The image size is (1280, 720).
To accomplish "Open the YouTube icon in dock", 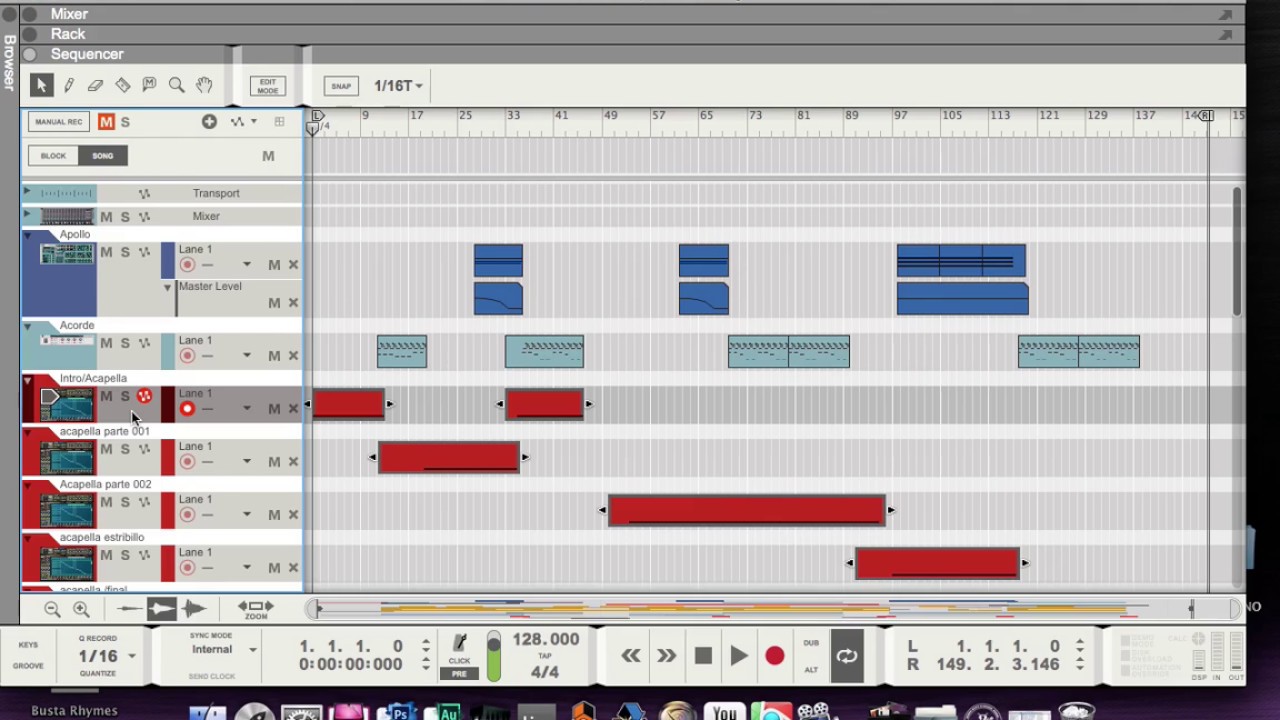I will pos(725,711).
